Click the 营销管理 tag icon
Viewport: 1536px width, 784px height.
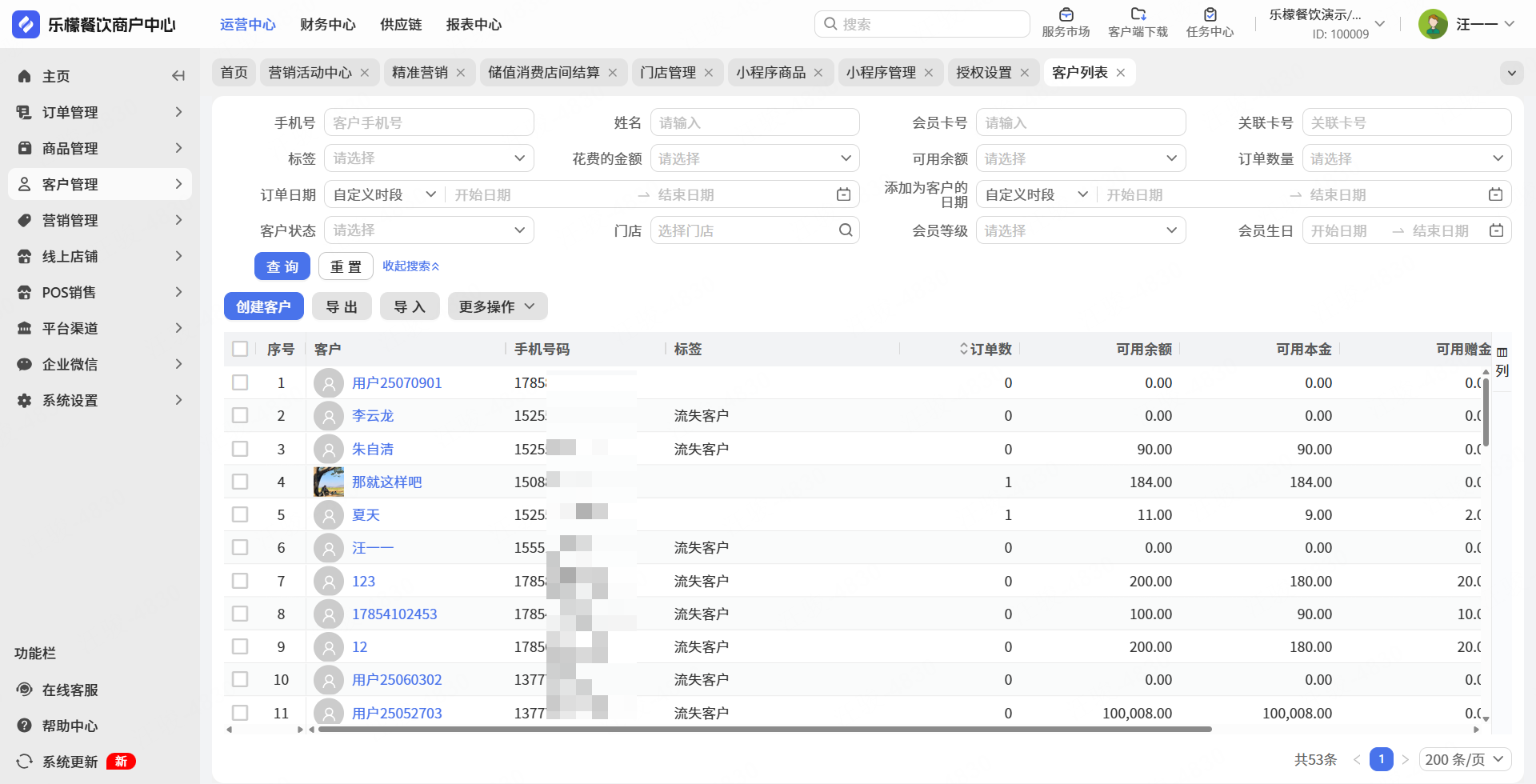pos(25,220)
